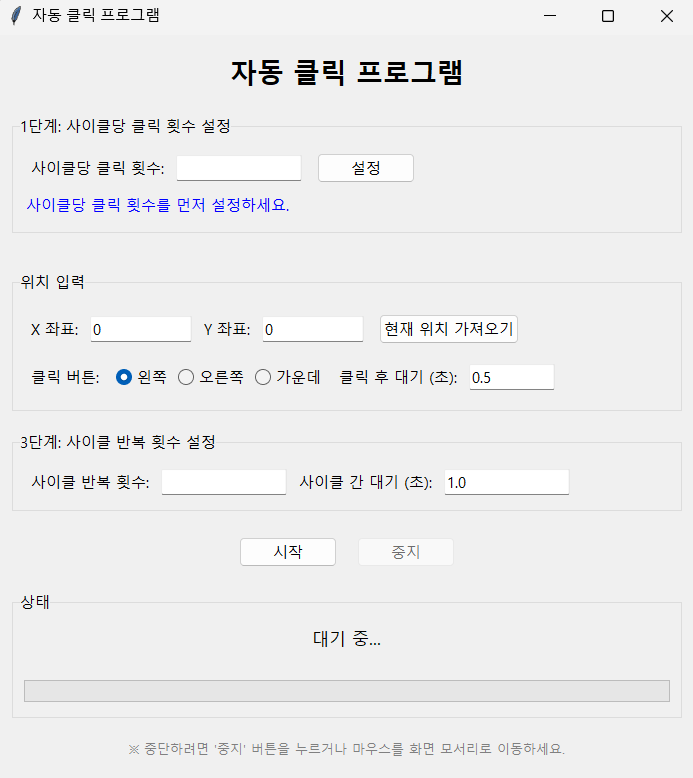
Task: Focus the 사이클당 클릭 횟수 input field
Action: [x=239, y=168]
